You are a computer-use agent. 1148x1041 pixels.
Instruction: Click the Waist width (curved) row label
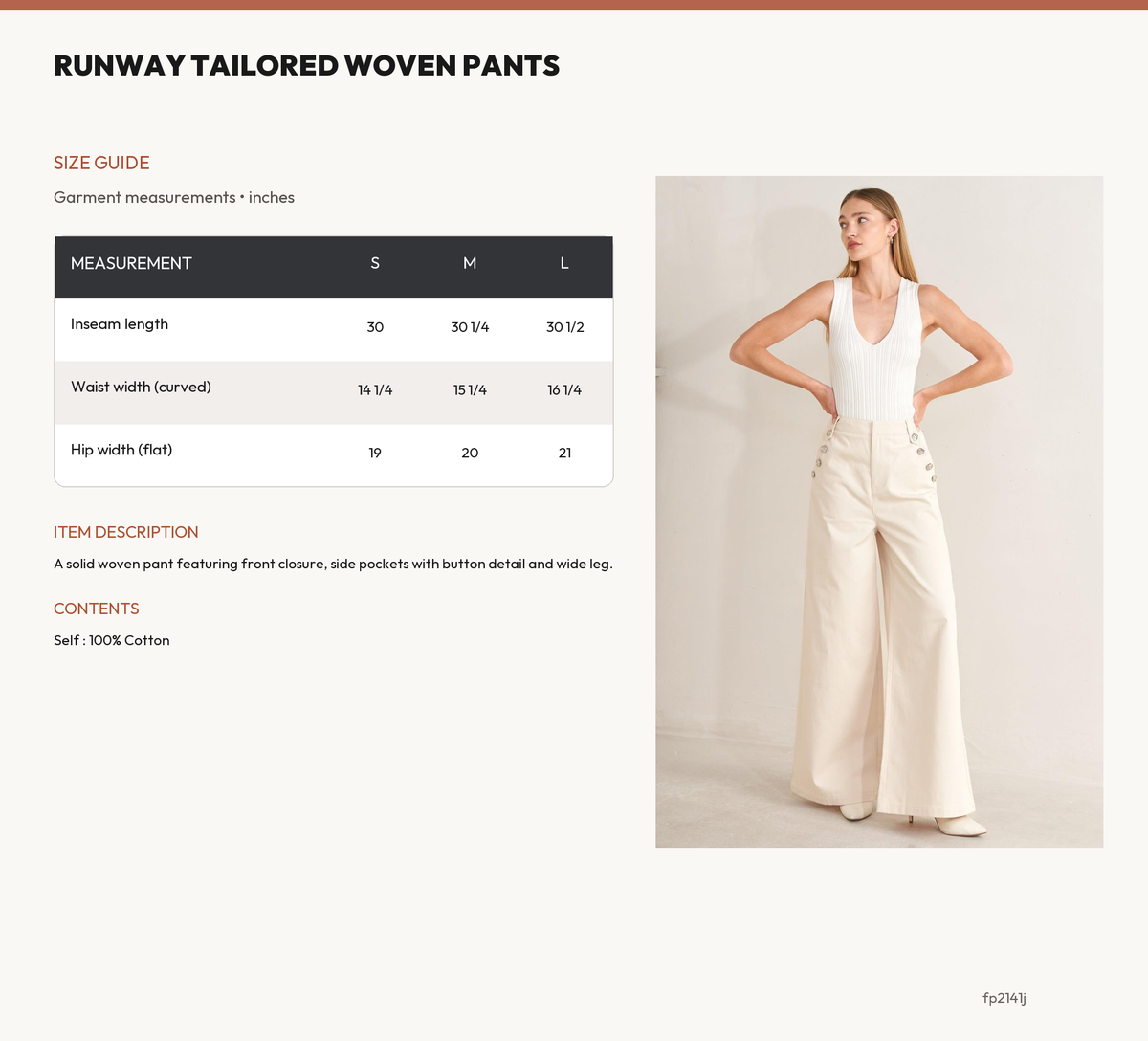pyautogui.click(x=141, y=388)
